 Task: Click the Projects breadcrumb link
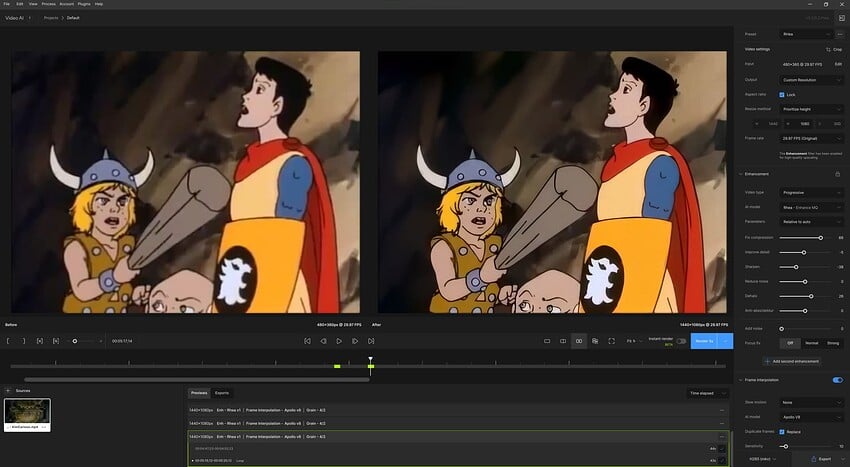coord(51,18)
